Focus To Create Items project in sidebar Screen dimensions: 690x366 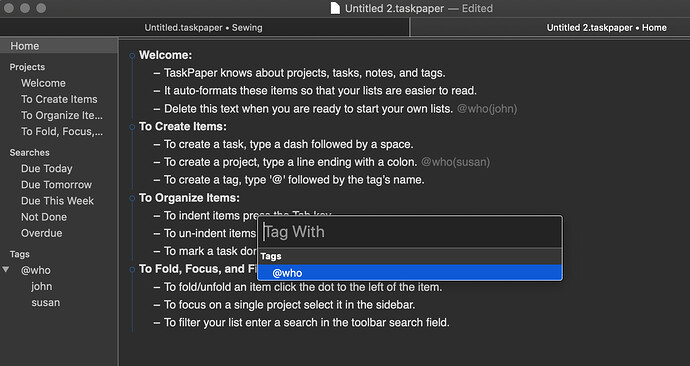59,99
